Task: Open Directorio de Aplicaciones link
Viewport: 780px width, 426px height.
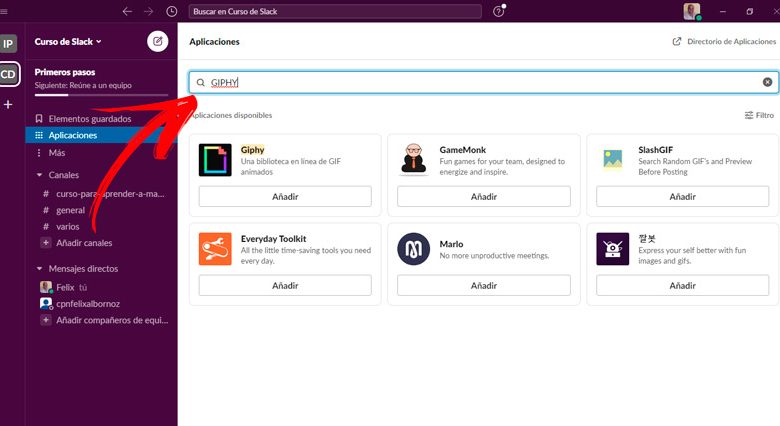Action: tap(724, 41)
